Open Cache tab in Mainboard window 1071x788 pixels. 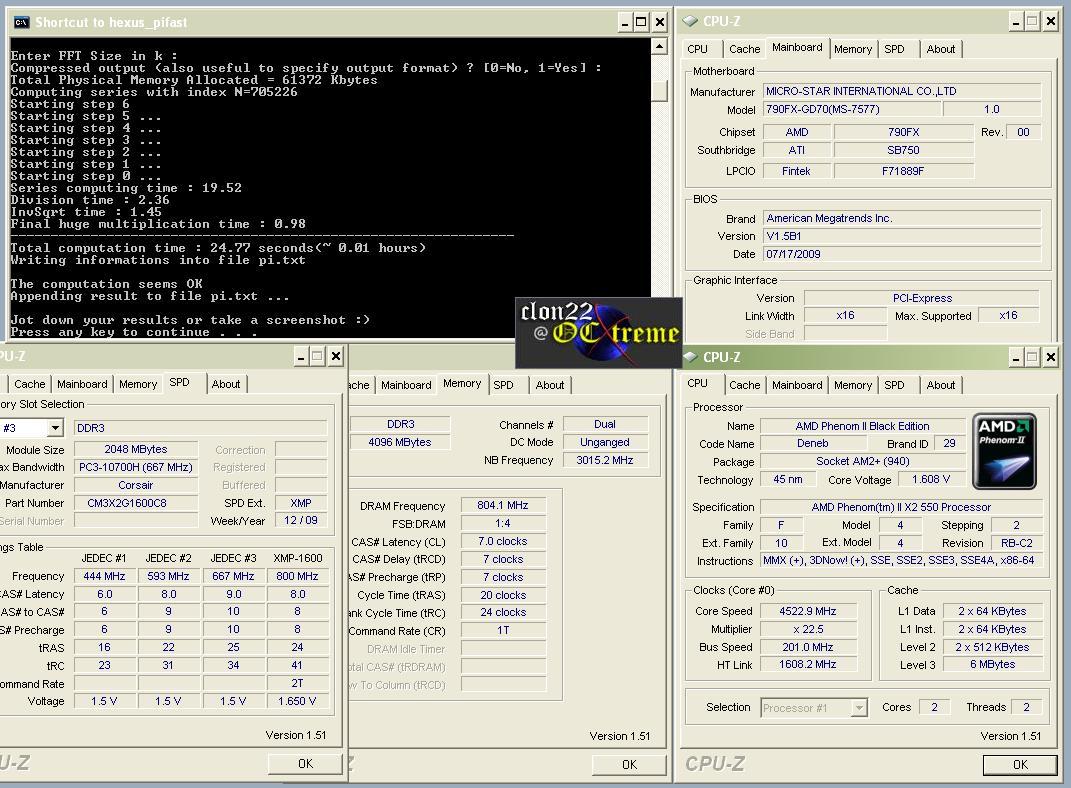point(745,49)
